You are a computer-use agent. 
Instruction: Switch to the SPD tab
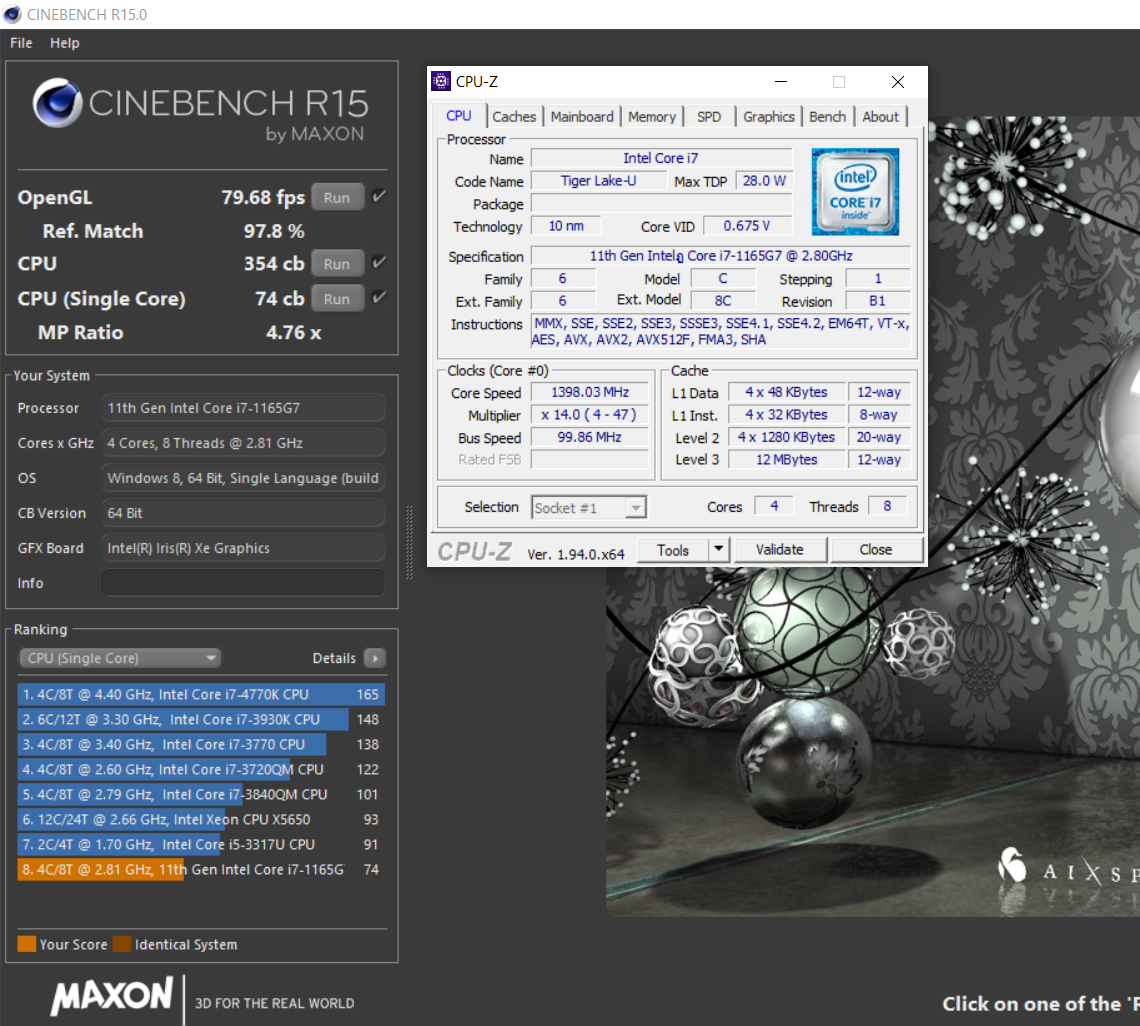click(x=709, y=116)
